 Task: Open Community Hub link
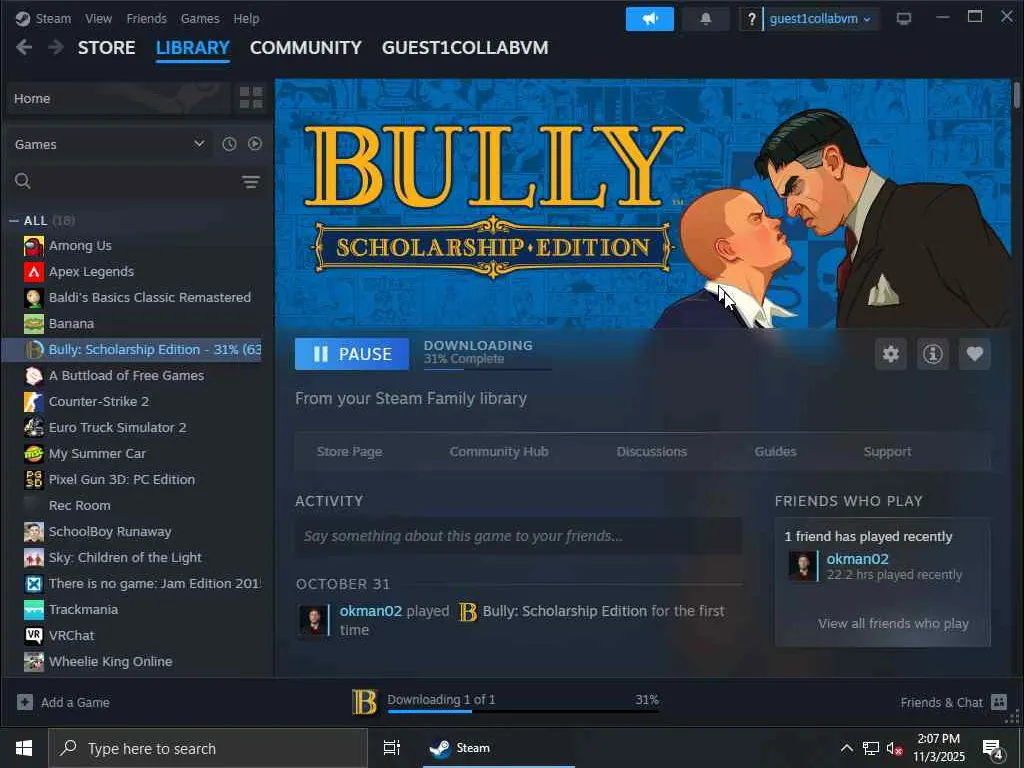click(x=499, y=451)
